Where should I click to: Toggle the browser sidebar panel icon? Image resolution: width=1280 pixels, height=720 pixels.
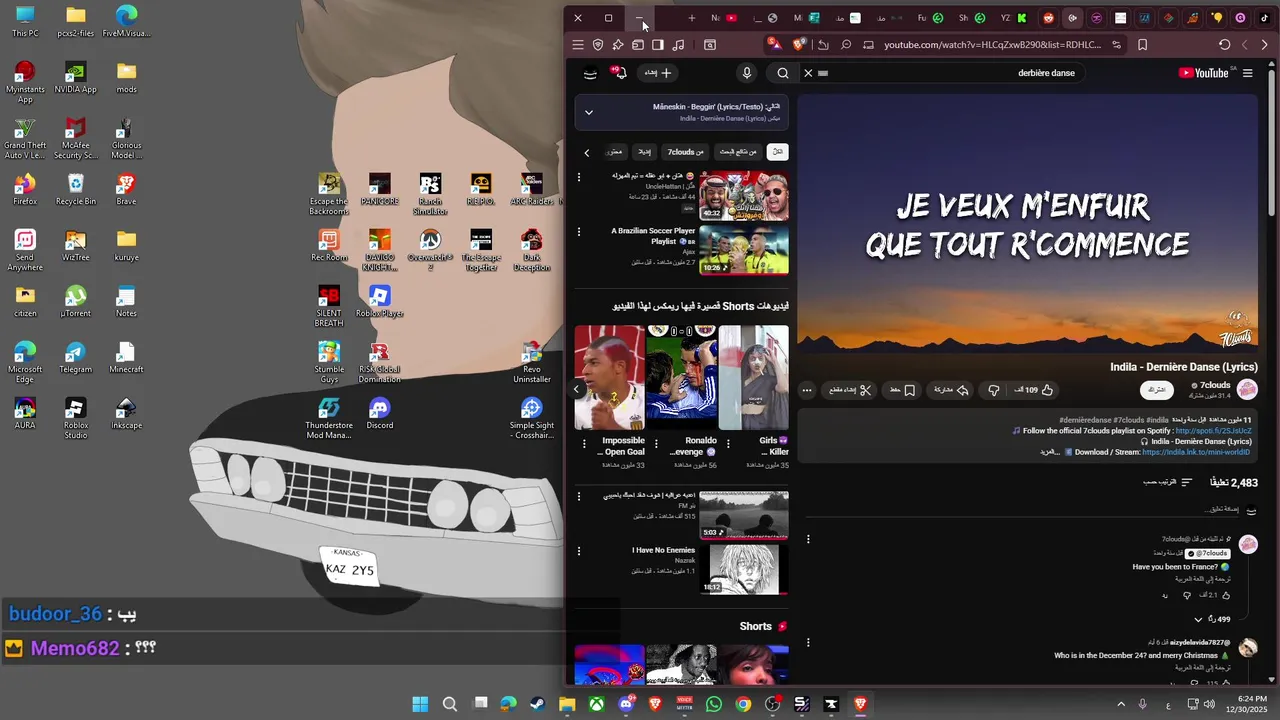[x=657, y=44]
